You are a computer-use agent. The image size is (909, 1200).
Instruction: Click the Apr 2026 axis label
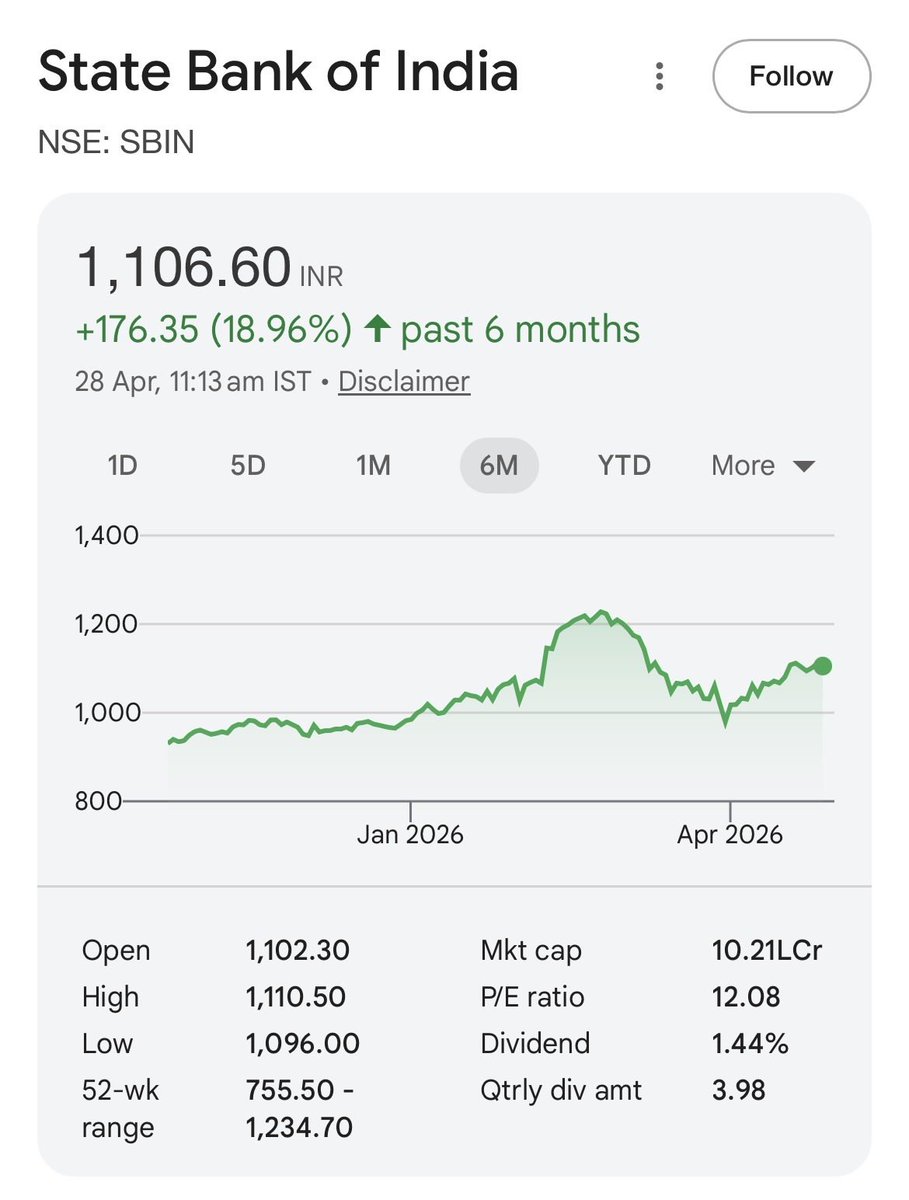tap(730, 834)
